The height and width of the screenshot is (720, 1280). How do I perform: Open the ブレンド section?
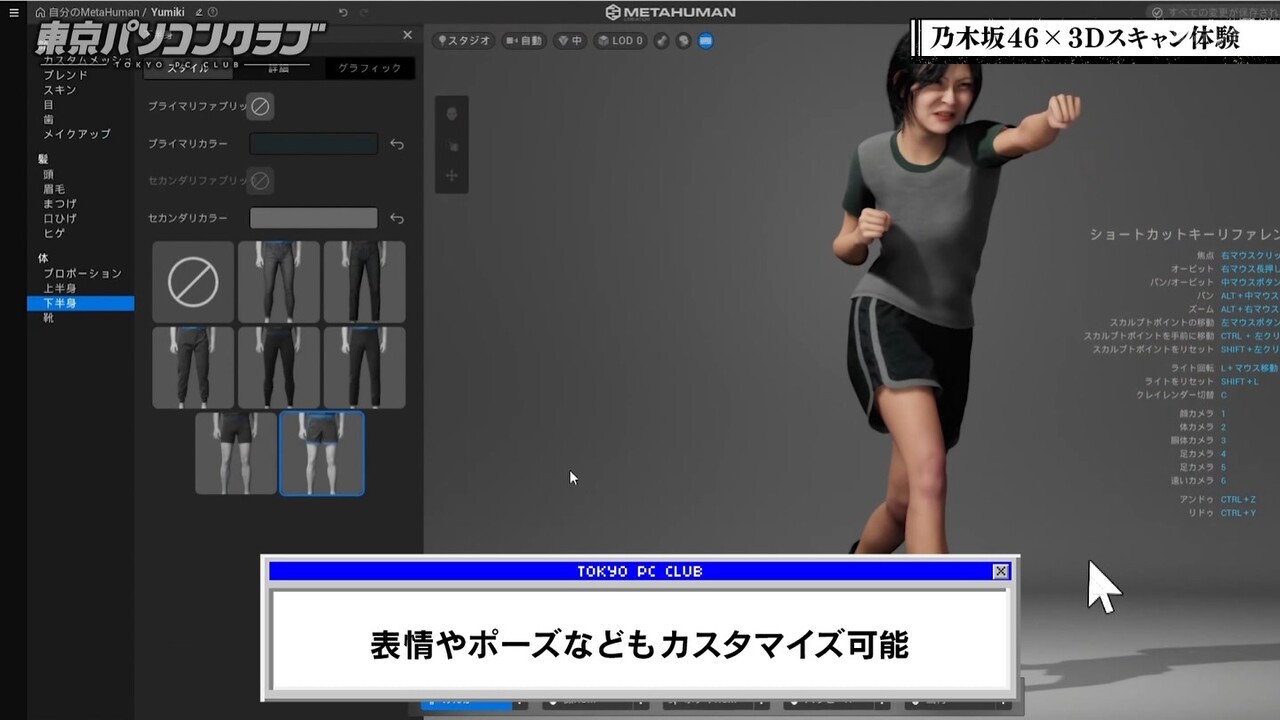[65, 75]
